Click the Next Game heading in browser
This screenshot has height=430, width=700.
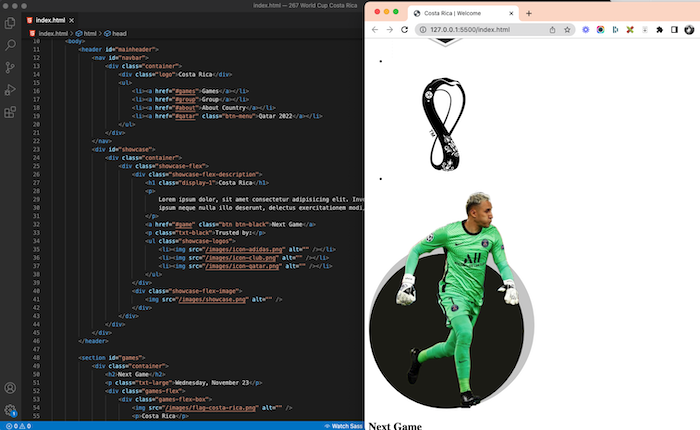click(395, 426)
